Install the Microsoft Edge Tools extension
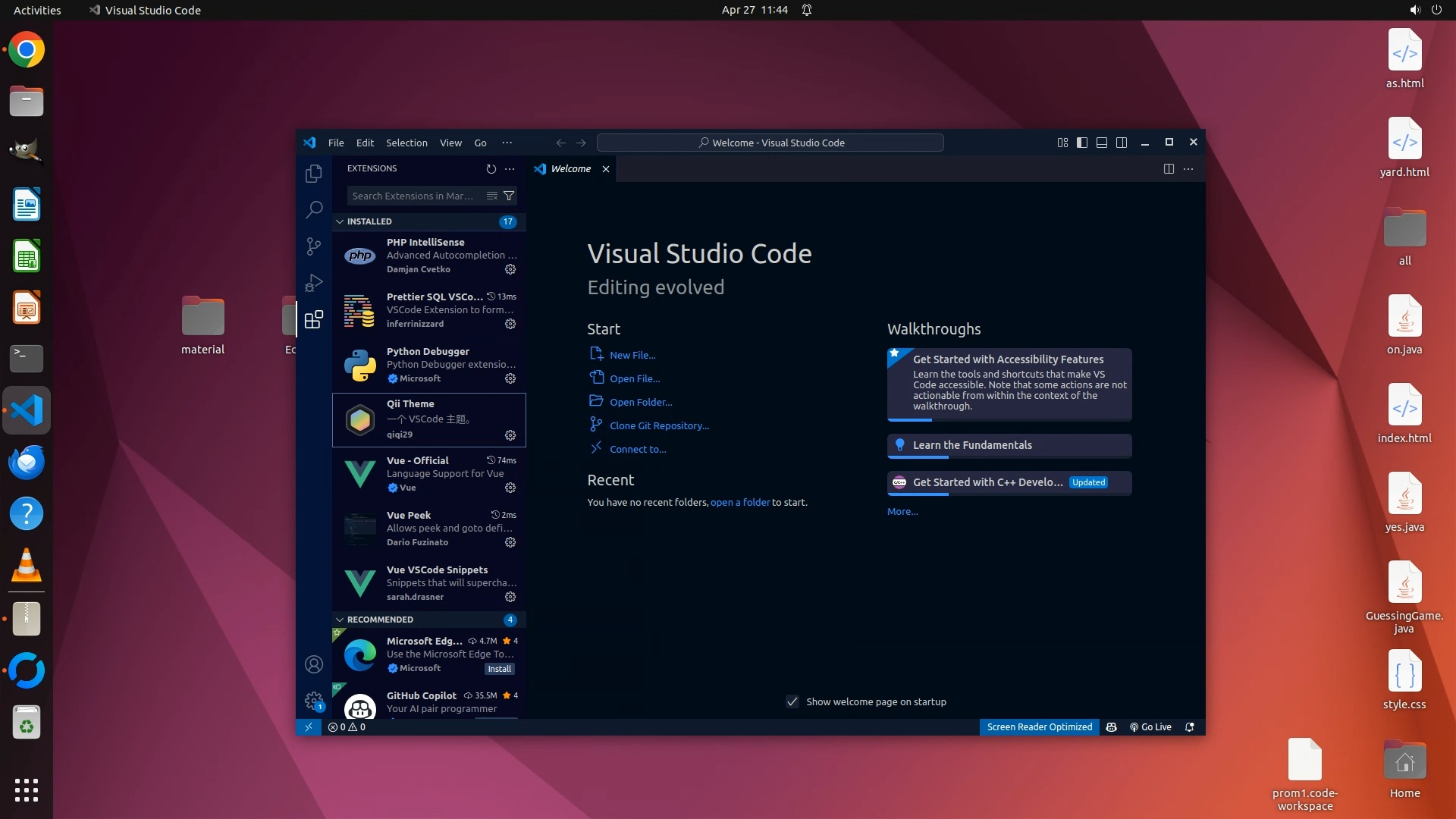This screenshot has height=819, width=1456. click(499, 669)
